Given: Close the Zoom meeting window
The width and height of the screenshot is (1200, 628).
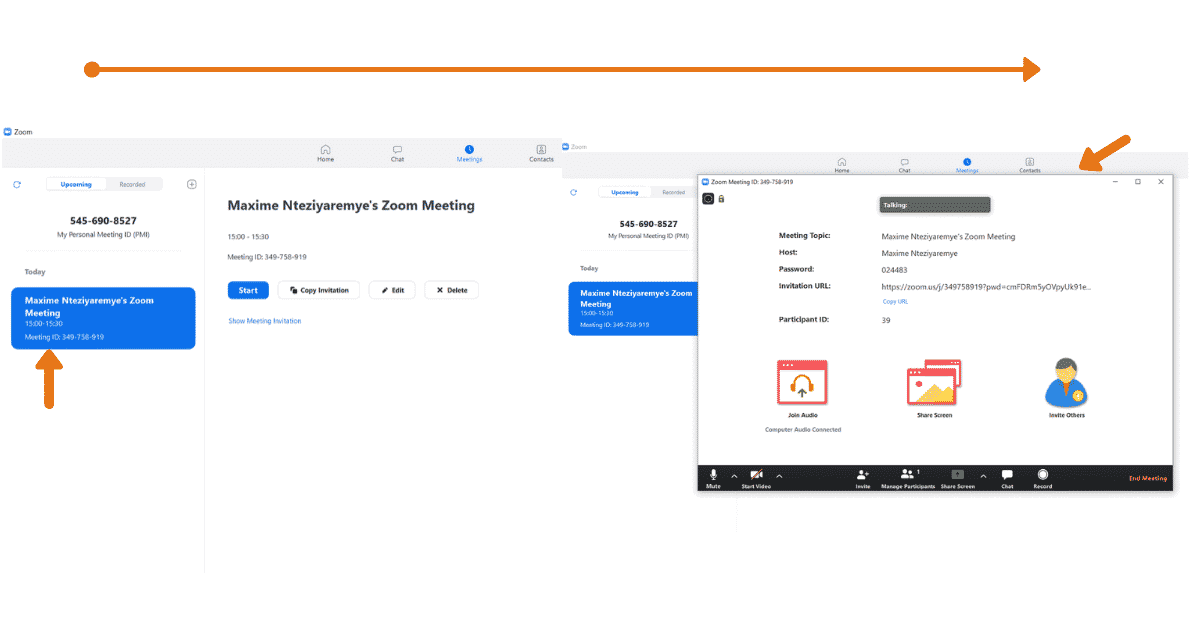Looking at the screenshot, I should pos(1161,182).
